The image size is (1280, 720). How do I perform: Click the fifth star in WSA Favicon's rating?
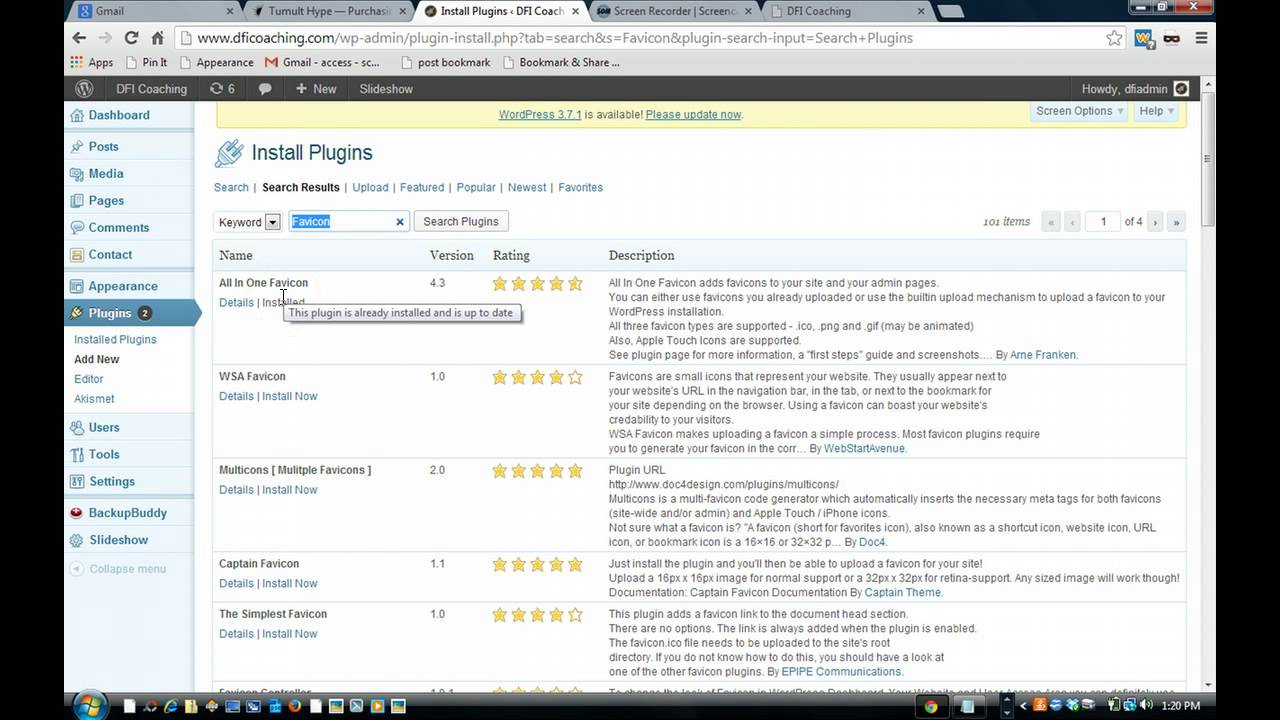point(575,377)
